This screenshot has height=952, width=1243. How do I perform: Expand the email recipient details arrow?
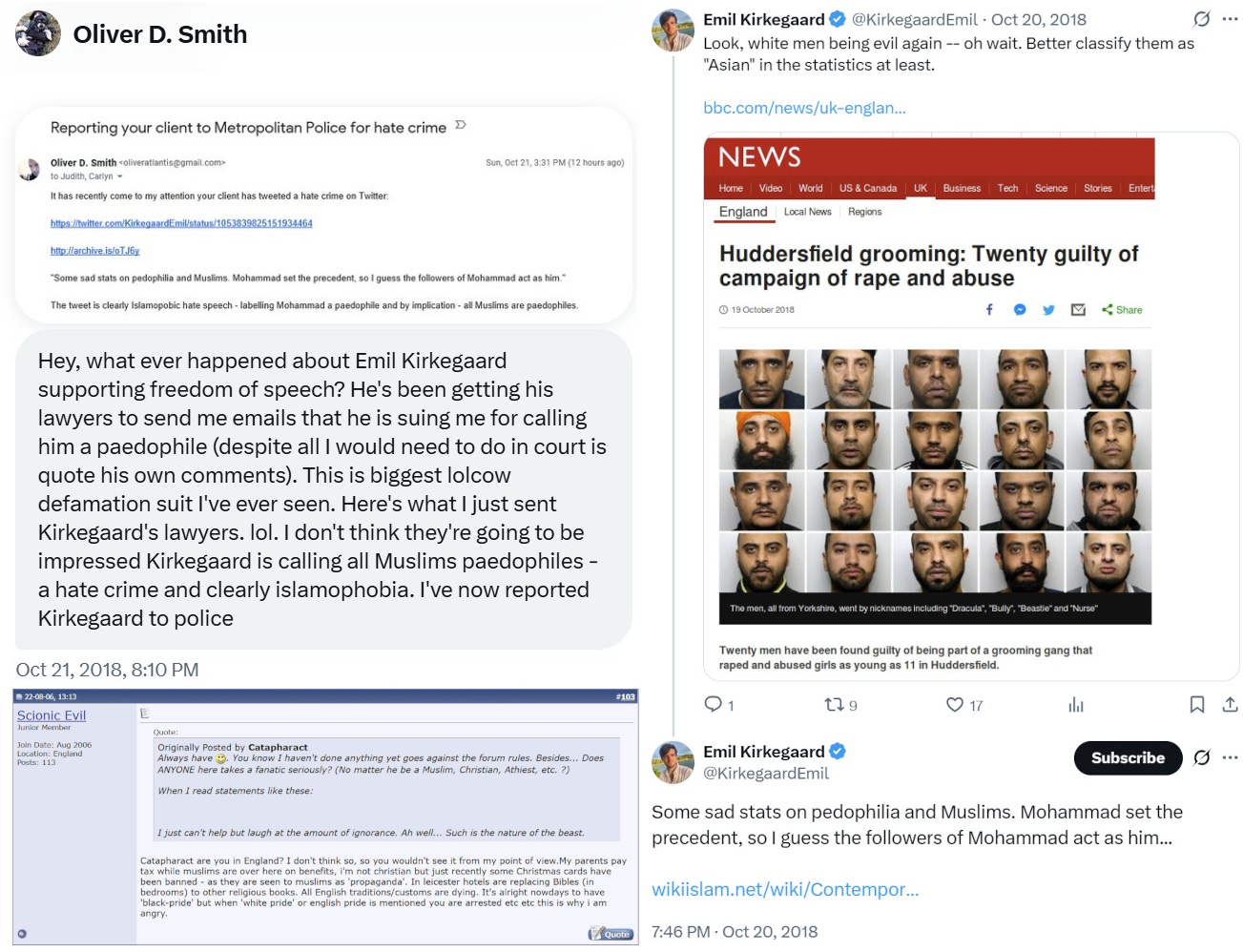120,176
